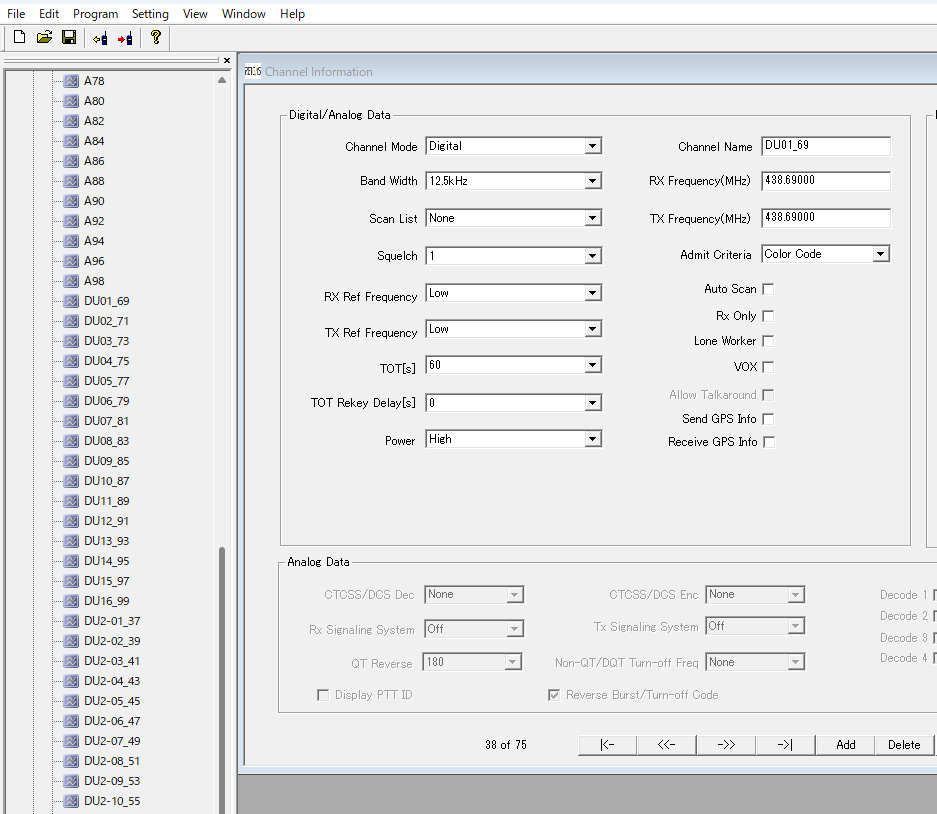Open the Program menu

click(95, 14)
